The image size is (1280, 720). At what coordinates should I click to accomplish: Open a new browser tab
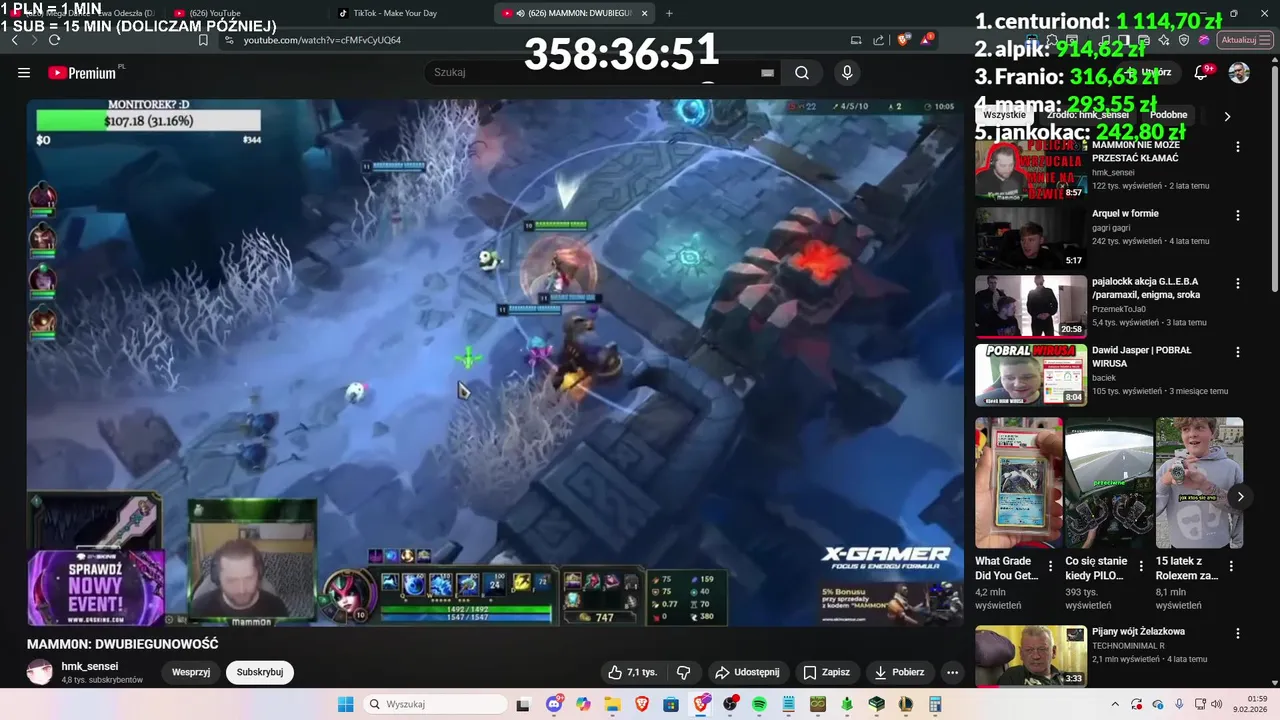coord(669,13)
